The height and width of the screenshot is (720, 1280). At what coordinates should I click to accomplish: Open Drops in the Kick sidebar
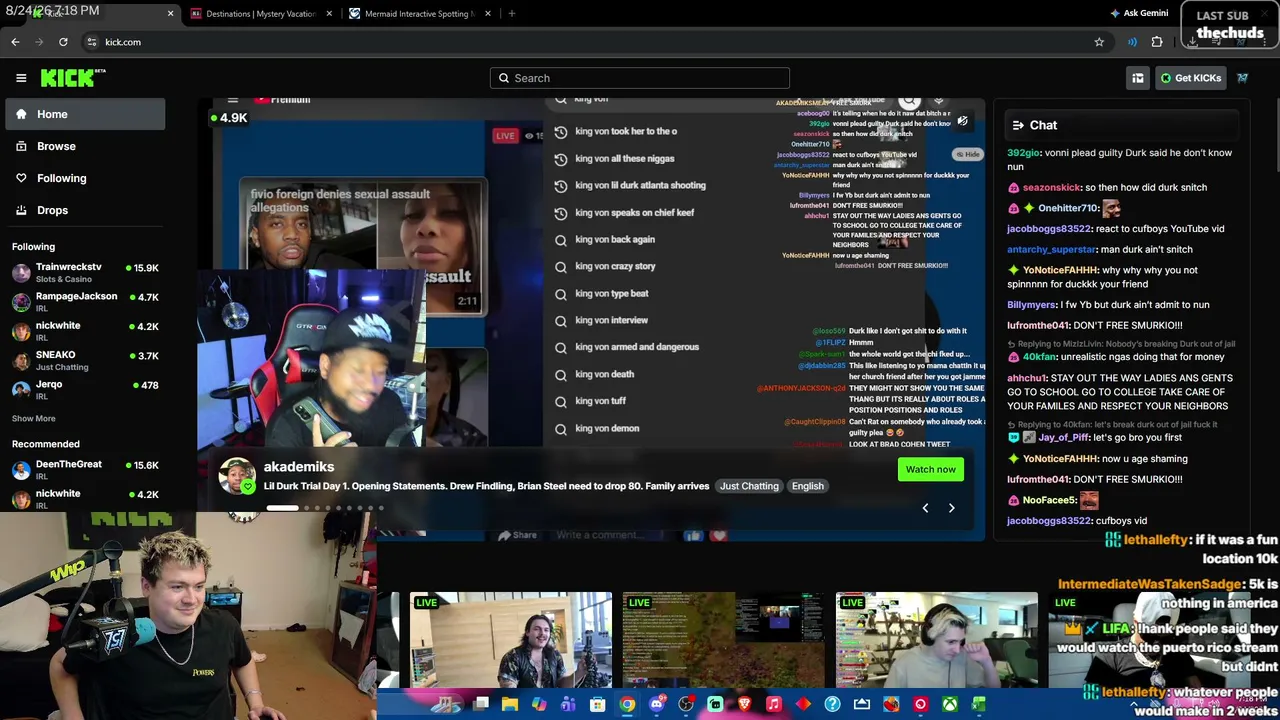tap(85, 210)
